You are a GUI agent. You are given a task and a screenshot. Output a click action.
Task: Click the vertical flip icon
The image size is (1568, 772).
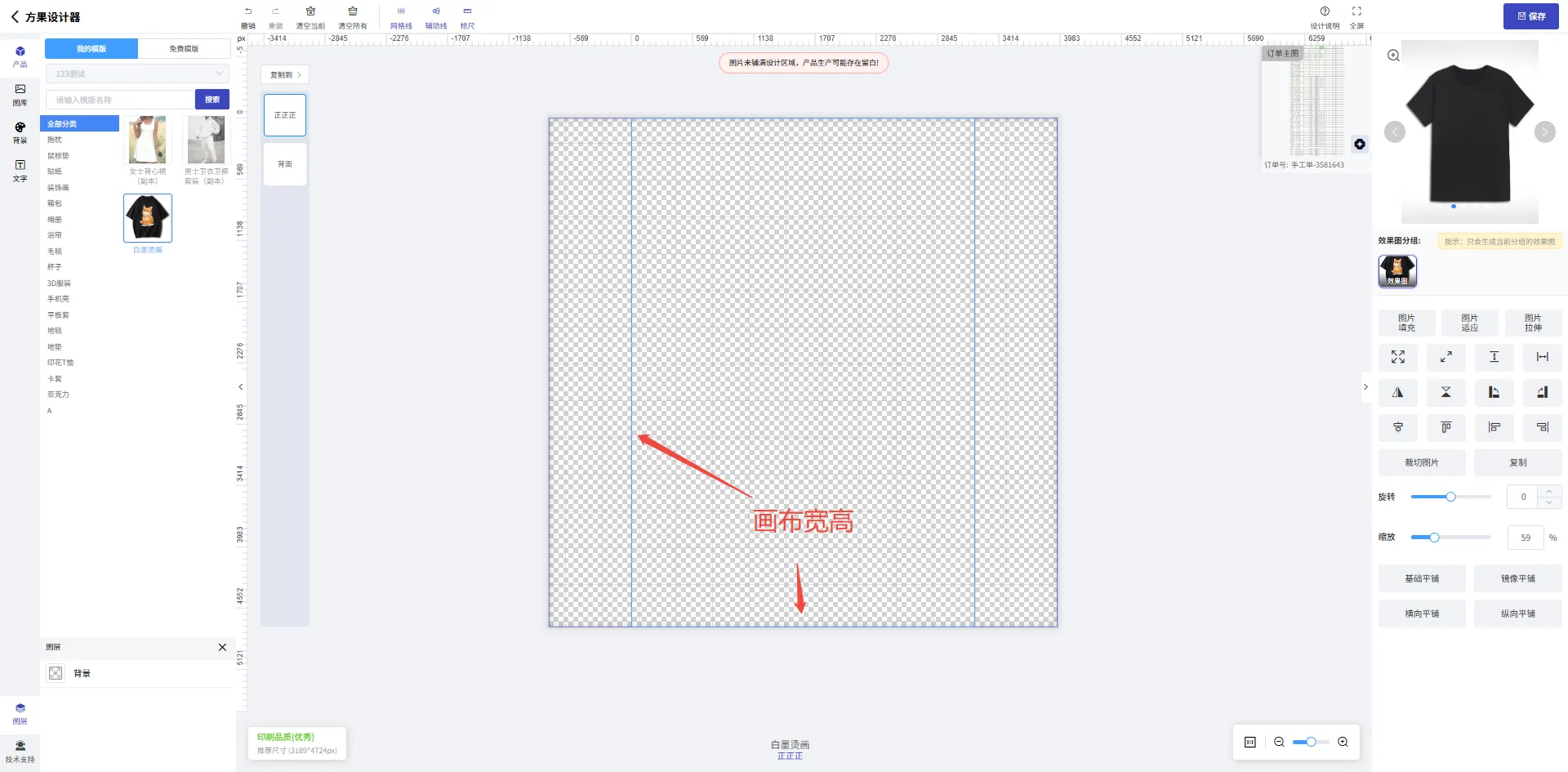[x=1446, y=392]
